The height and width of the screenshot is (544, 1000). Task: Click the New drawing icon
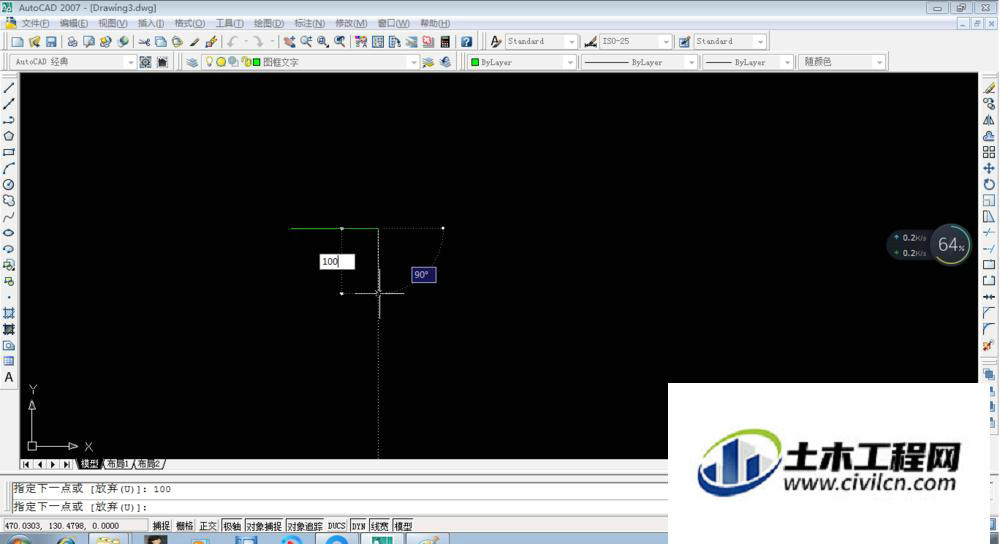[x=17, y=41]
